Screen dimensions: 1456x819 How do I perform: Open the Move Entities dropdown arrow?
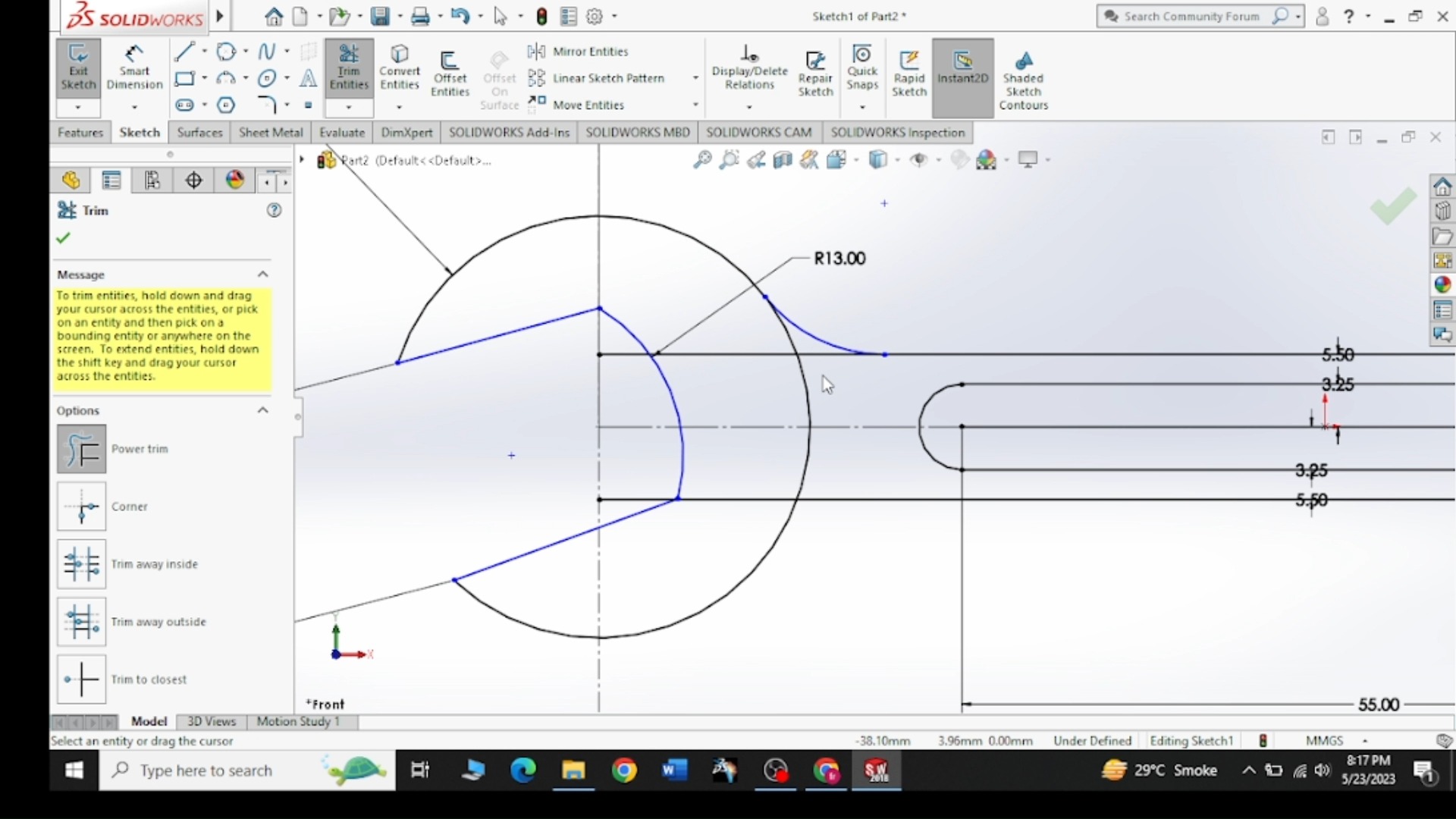tap(695, 105)
